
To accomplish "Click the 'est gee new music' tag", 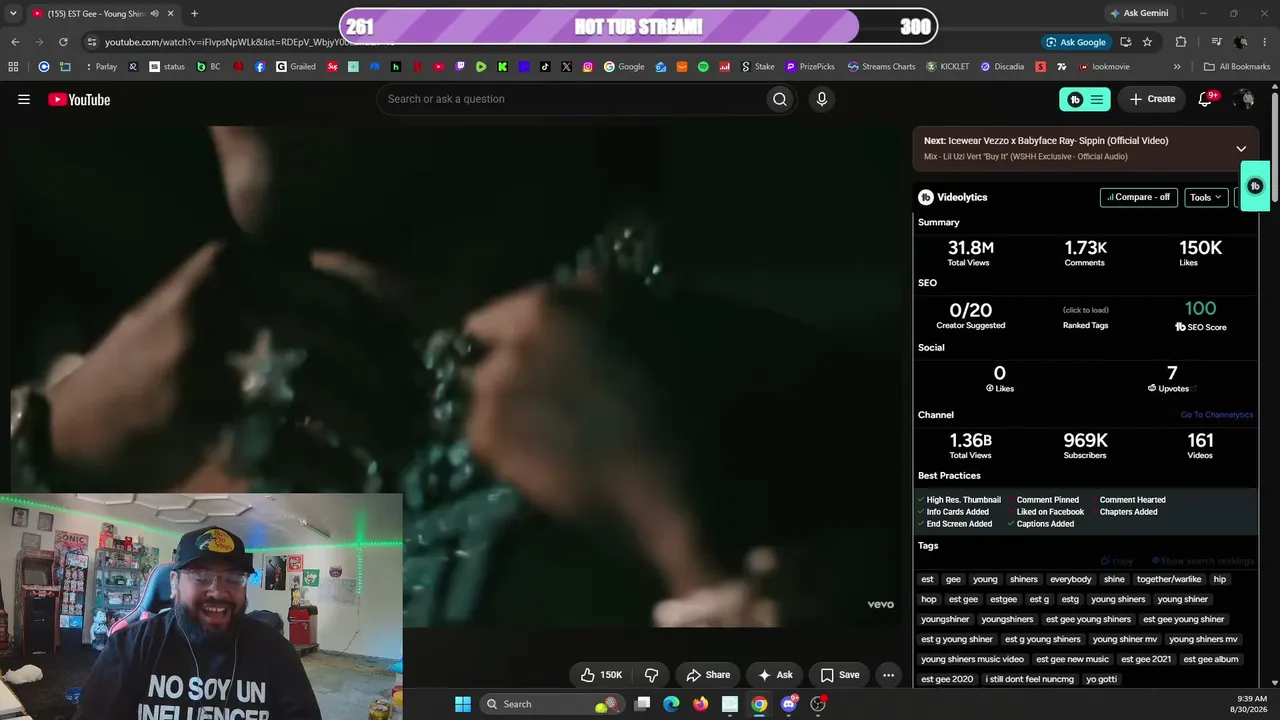I will pyautogui.click(x=1073, y=659).
